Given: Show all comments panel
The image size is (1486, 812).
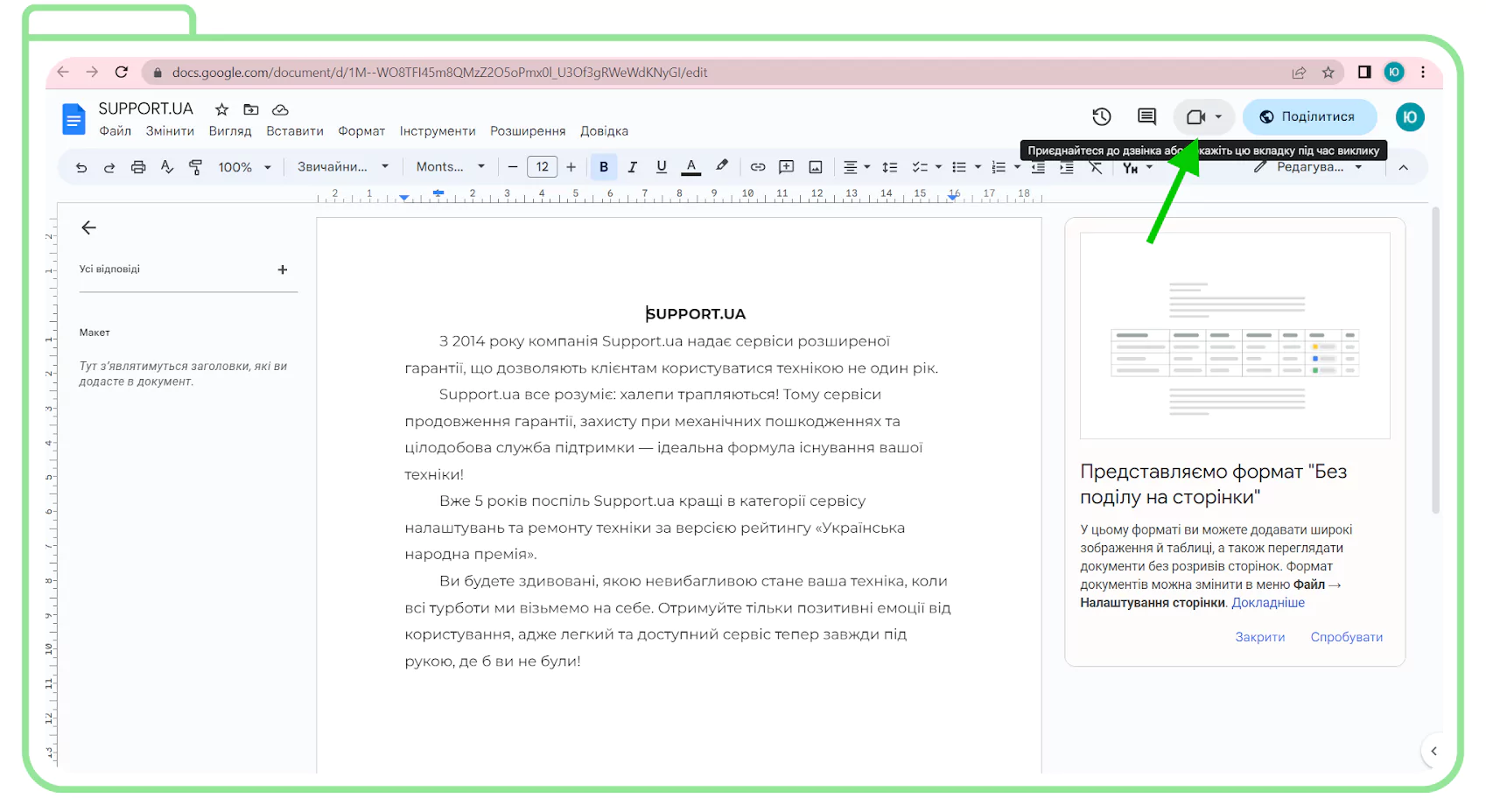Looking at the screenshot, I should 1146,116.
